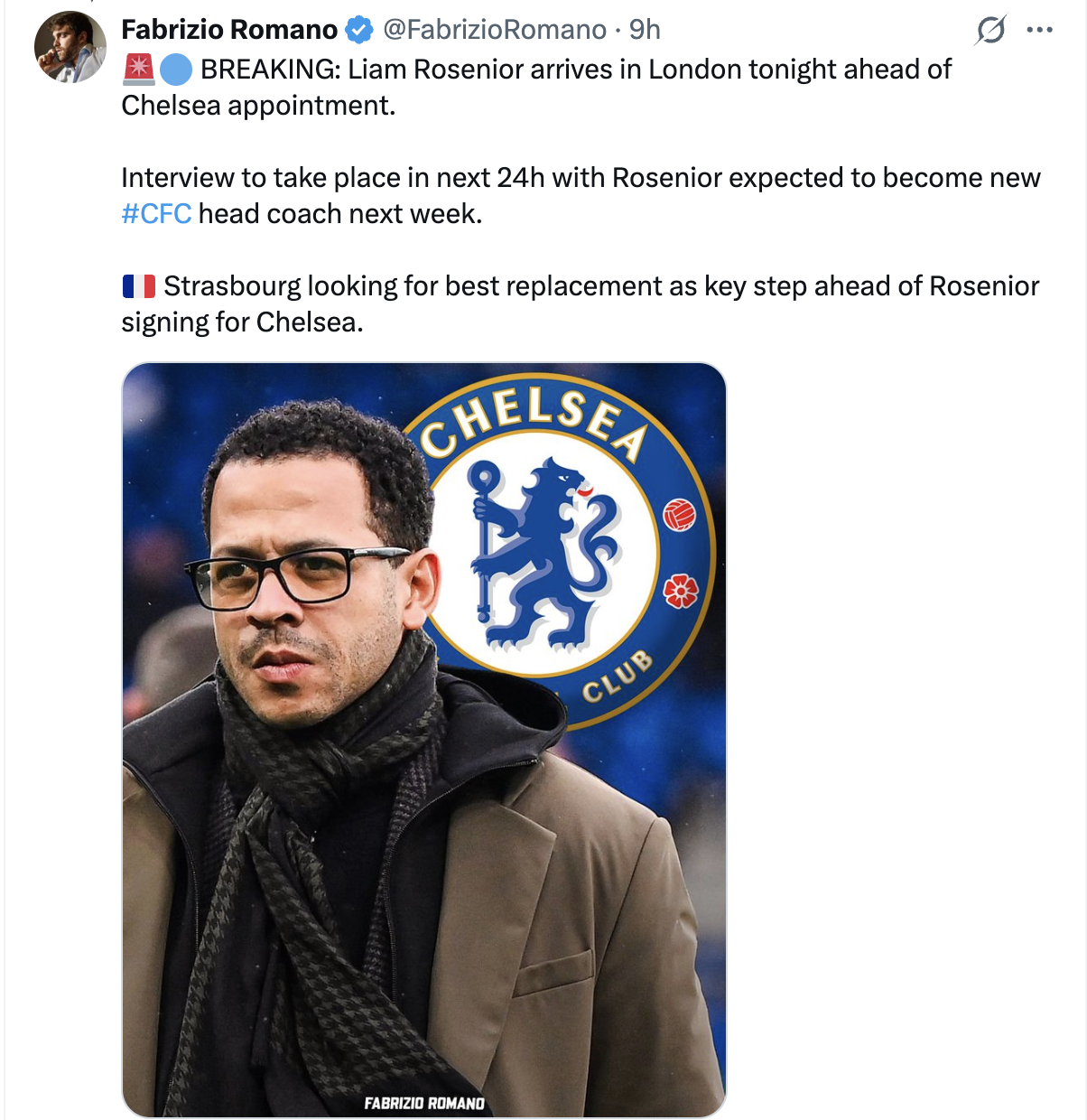Click the red rose on the crest
Image resolution: width=1087 pixels, height=1120 pixels.
(x=681, y=592)
